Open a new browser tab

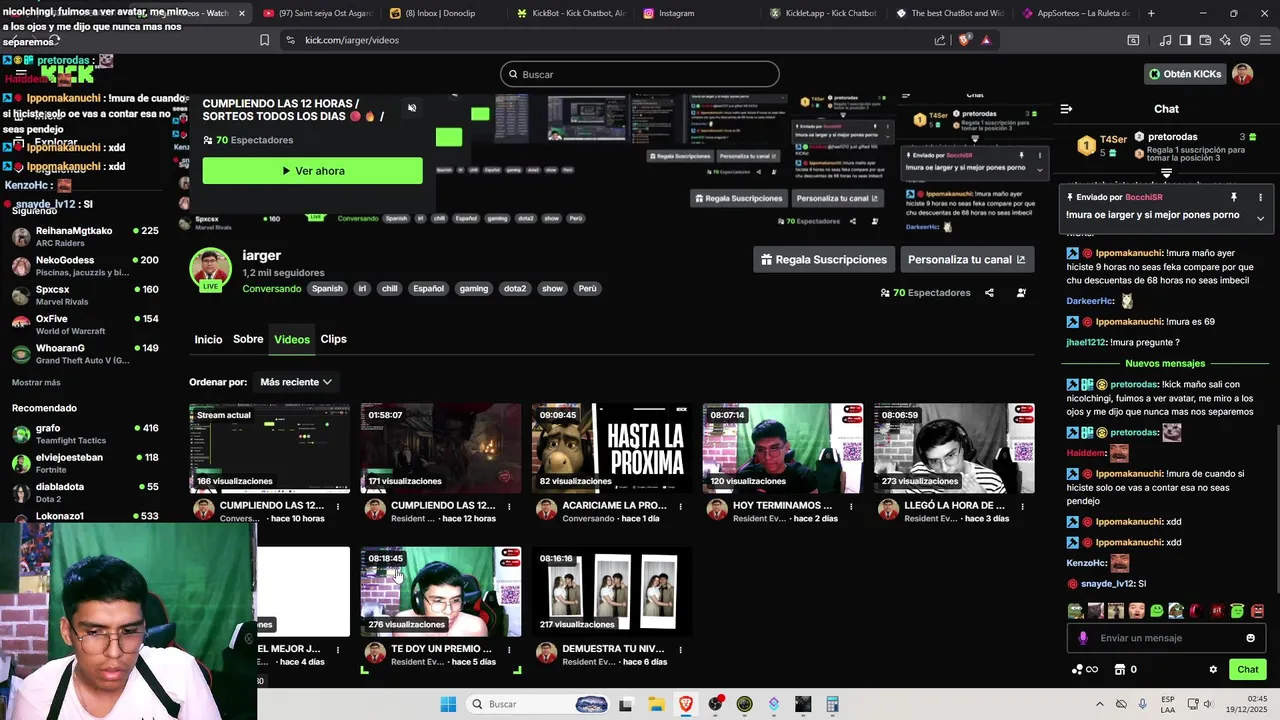pos(1151,13)
